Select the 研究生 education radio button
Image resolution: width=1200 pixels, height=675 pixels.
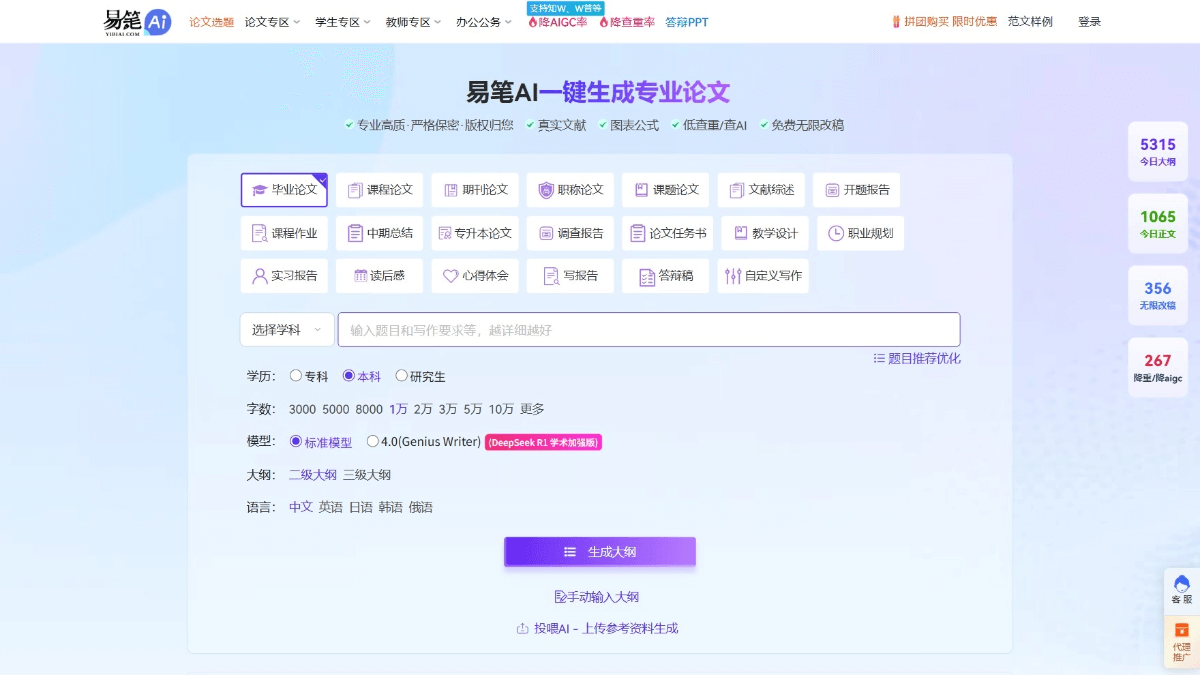[402, 376]
